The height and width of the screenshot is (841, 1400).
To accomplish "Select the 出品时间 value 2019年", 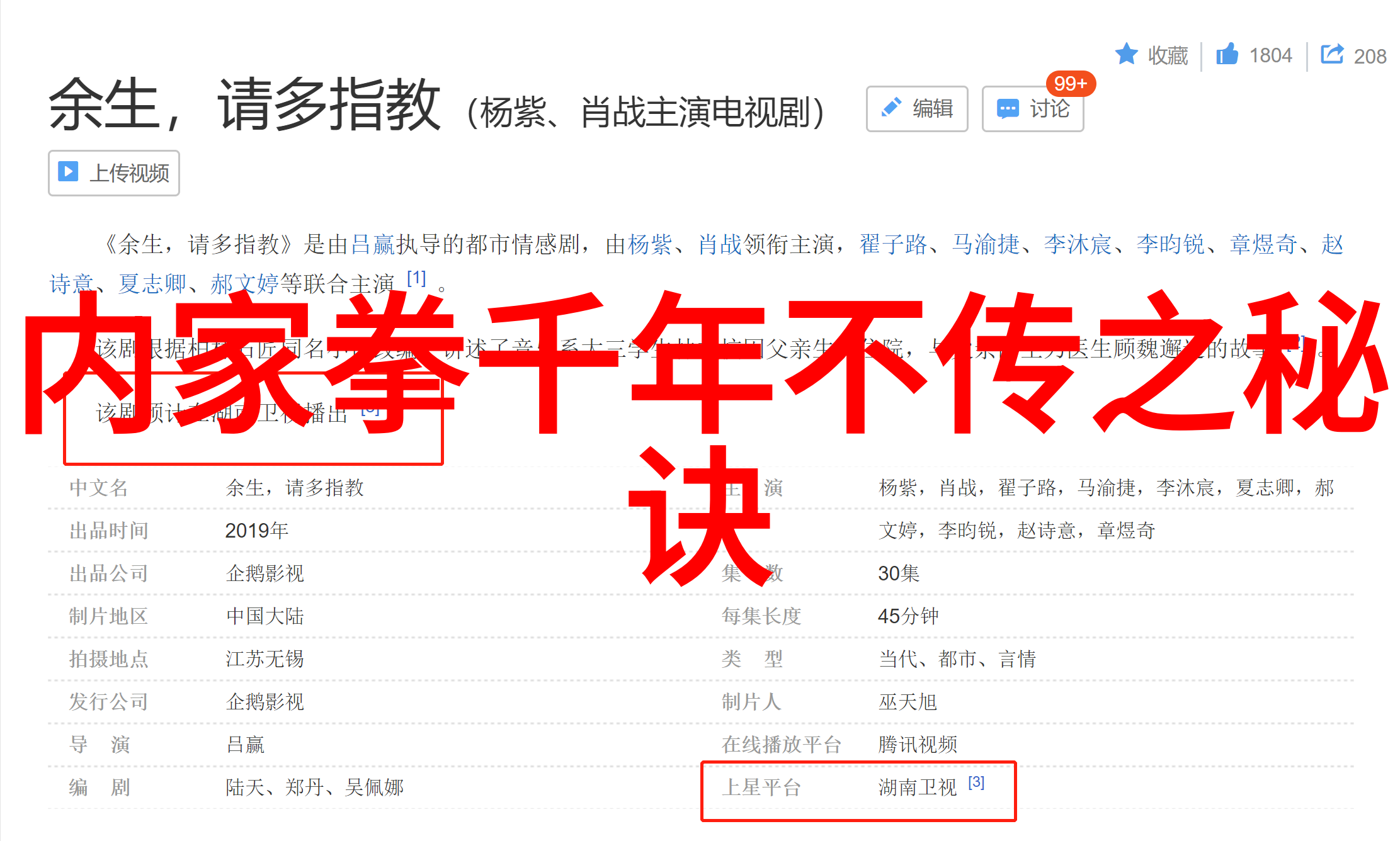I will pyautogui.click(x=256, y=531).
